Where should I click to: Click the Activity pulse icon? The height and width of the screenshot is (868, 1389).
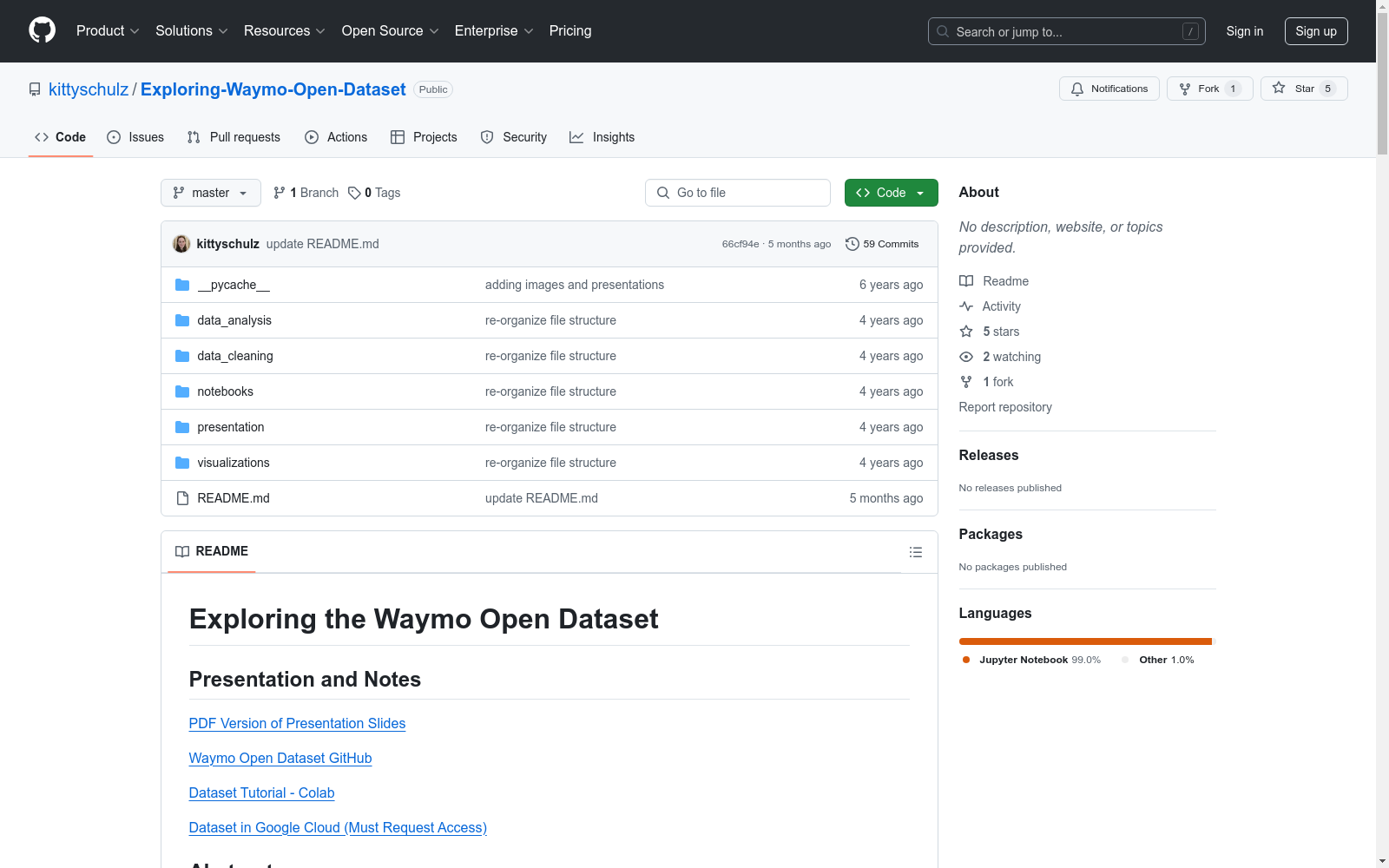click(x=966, y=306)
